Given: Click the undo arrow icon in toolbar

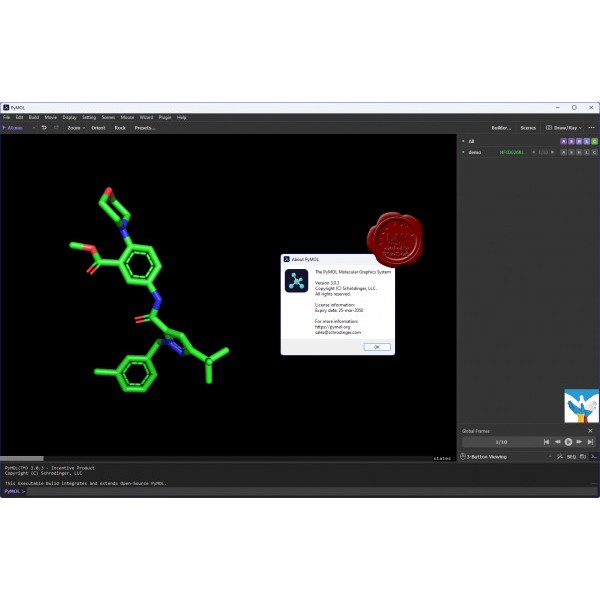Looking at the screenshot, I should click(x=43, y=128).
